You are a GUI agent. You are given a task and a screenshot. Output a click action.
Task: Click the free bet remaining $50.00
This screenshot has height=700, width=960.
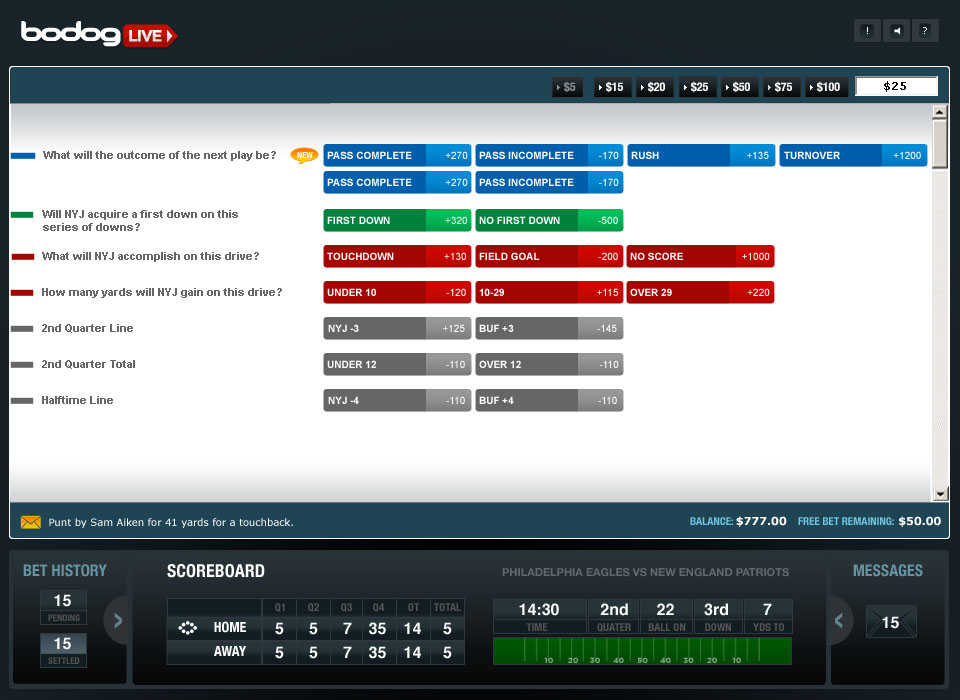[x=920, y=521]
